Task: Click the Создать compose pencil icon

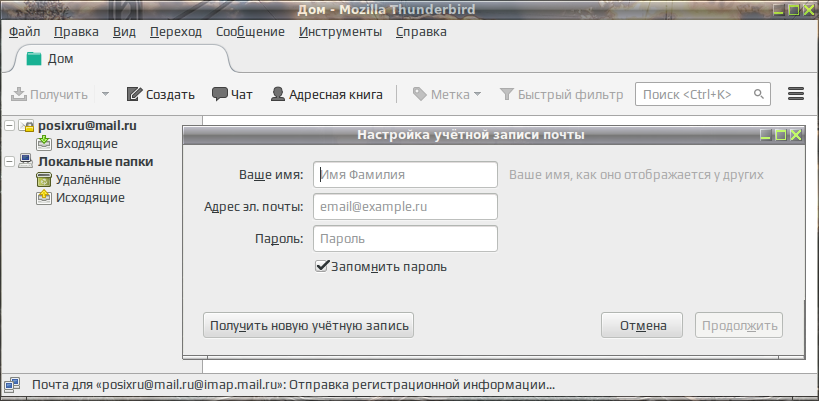Action: [134, 95]
